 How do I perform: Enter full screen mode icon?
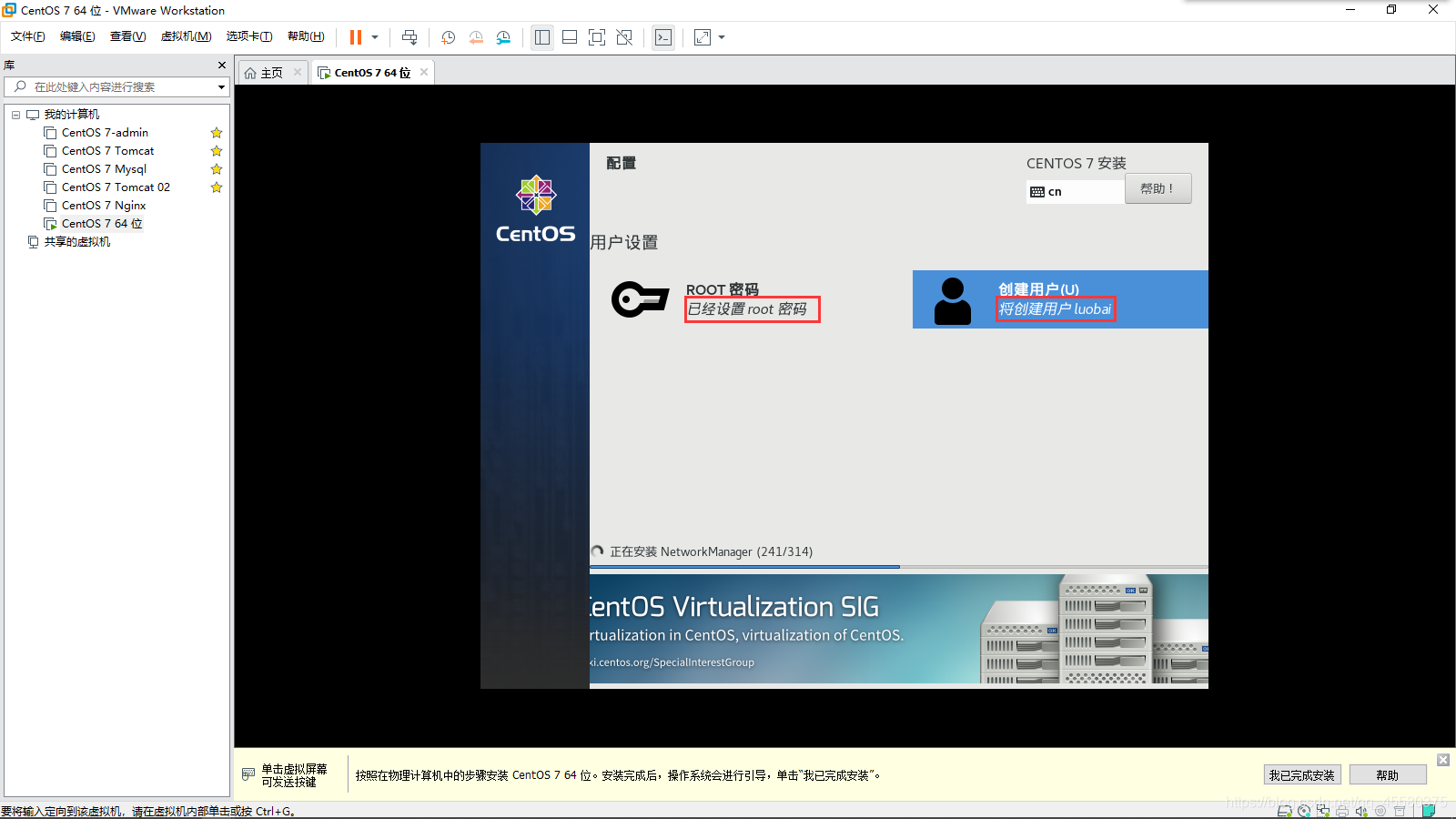(597, 37)
